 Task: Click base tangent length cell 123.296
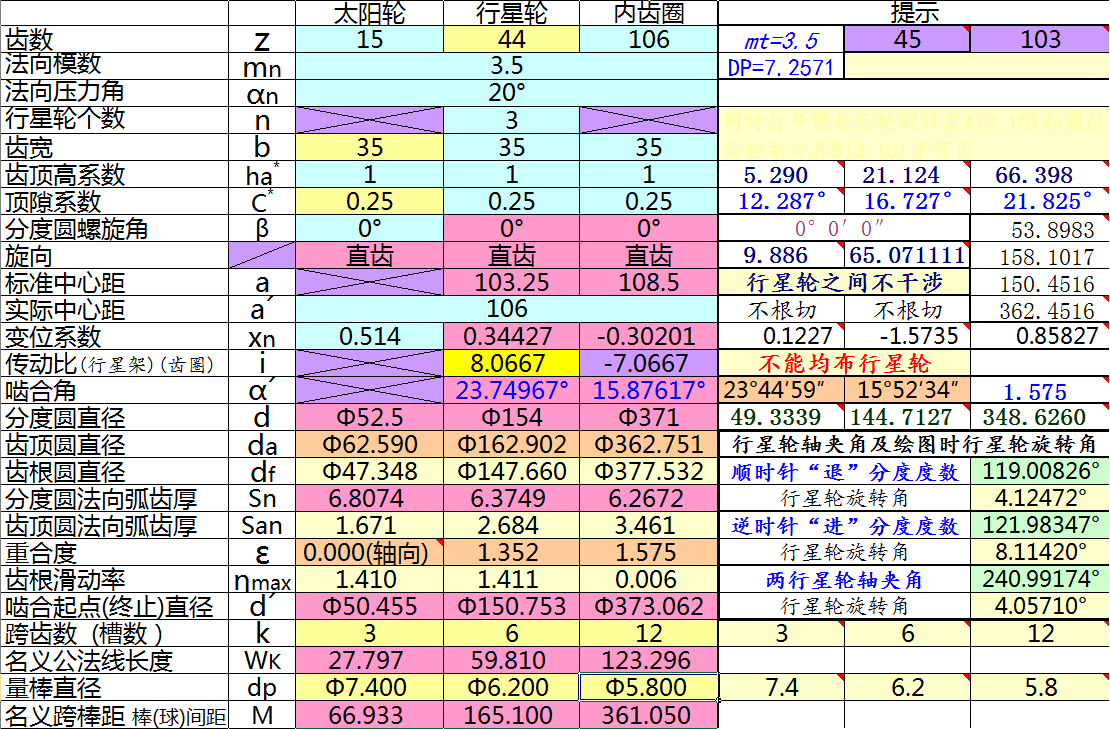648,660
